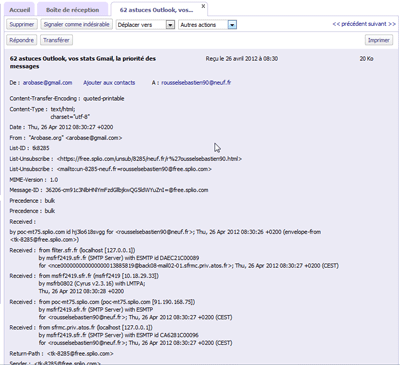Click the ESMTP id DAEC21C00089 line

pos(119,258)
